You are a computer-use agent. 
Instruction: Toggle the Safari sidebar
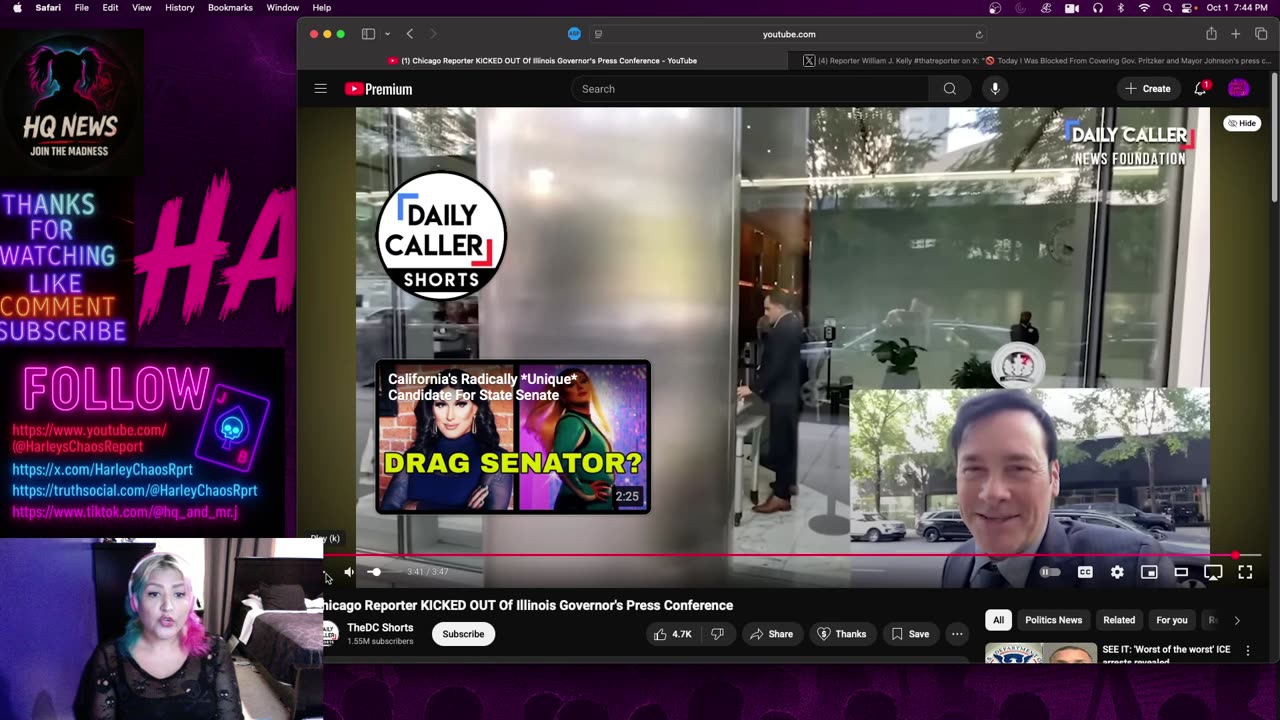click(x=368, y=34)
